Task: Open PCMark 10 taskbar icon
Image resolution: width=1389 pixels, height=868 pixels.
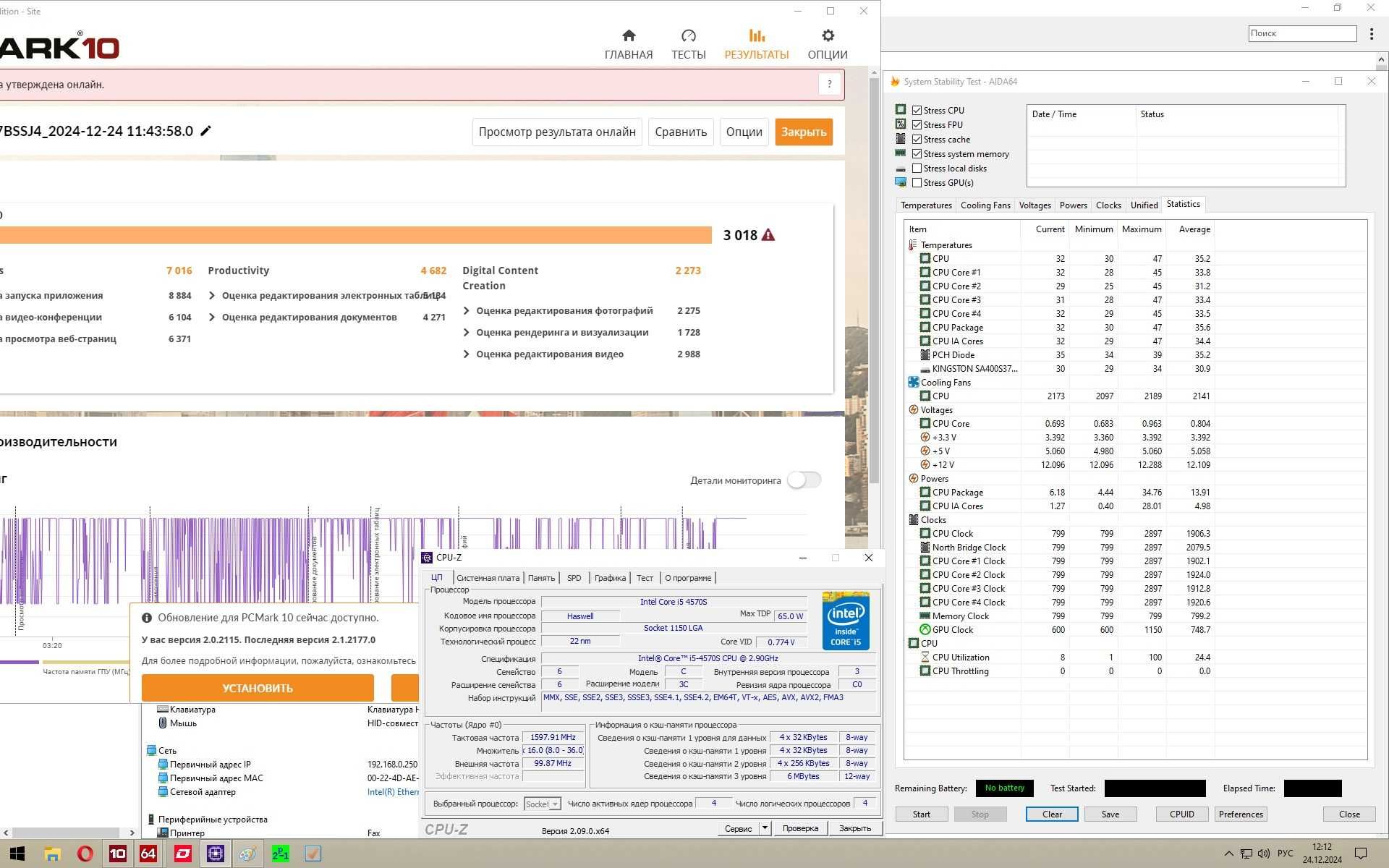Action: pos(117,854)
